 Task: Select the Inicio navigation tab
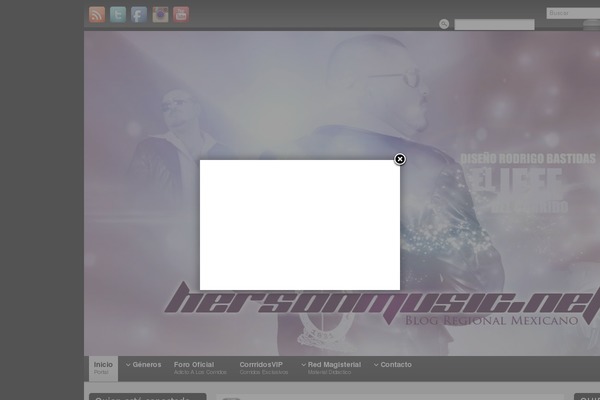[x=103, y=368]
